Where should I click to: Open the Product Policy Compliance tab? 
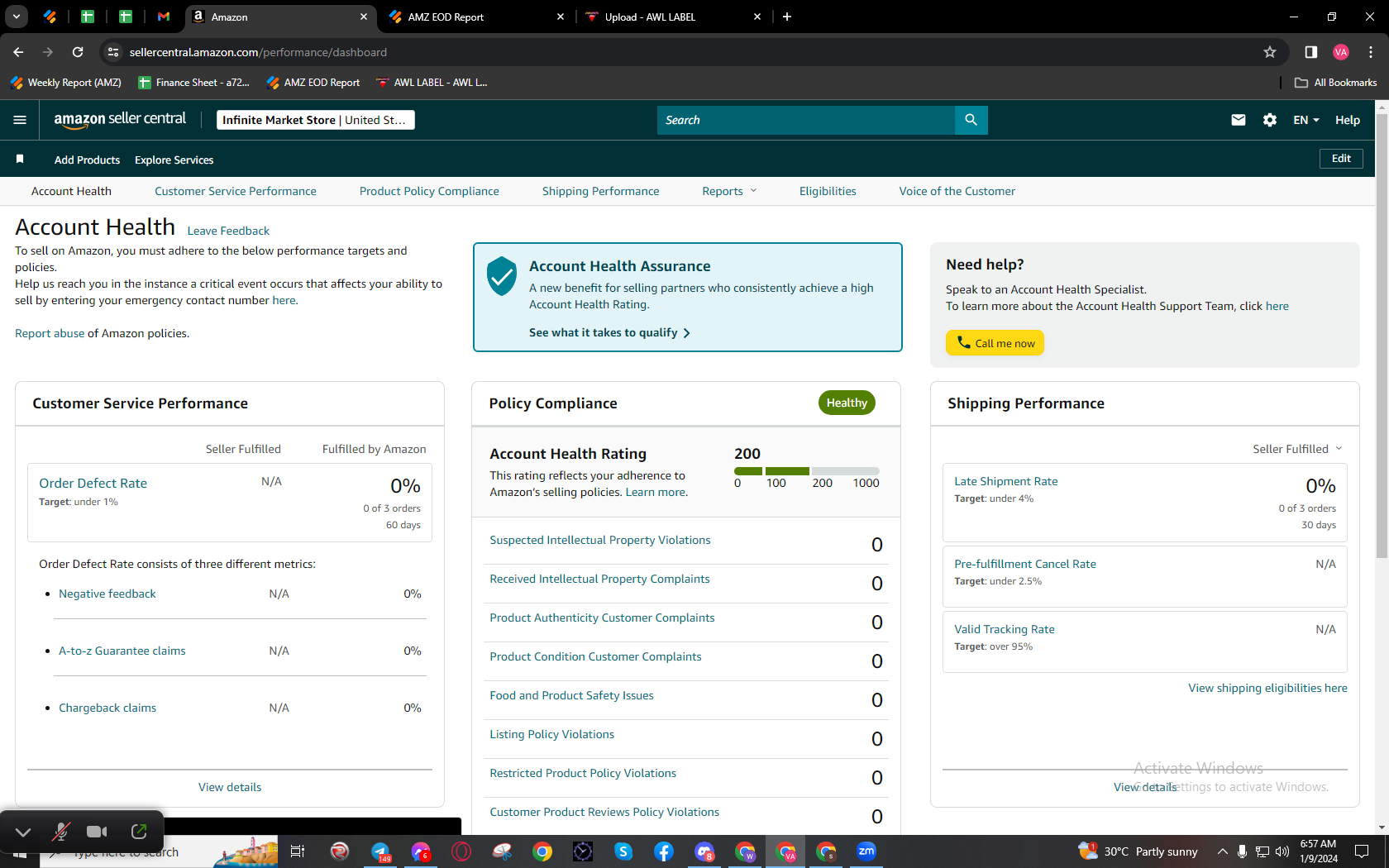429,191
